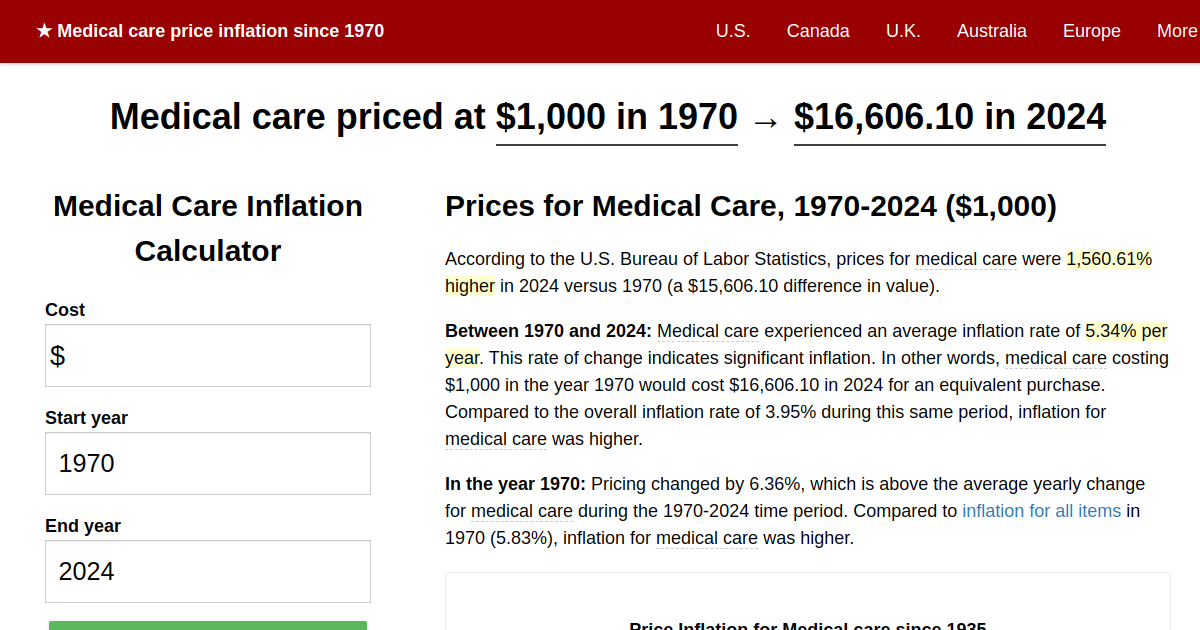1200x630 pixels.
Task: Open the Canada navigation link
Action: click(818, 31)
